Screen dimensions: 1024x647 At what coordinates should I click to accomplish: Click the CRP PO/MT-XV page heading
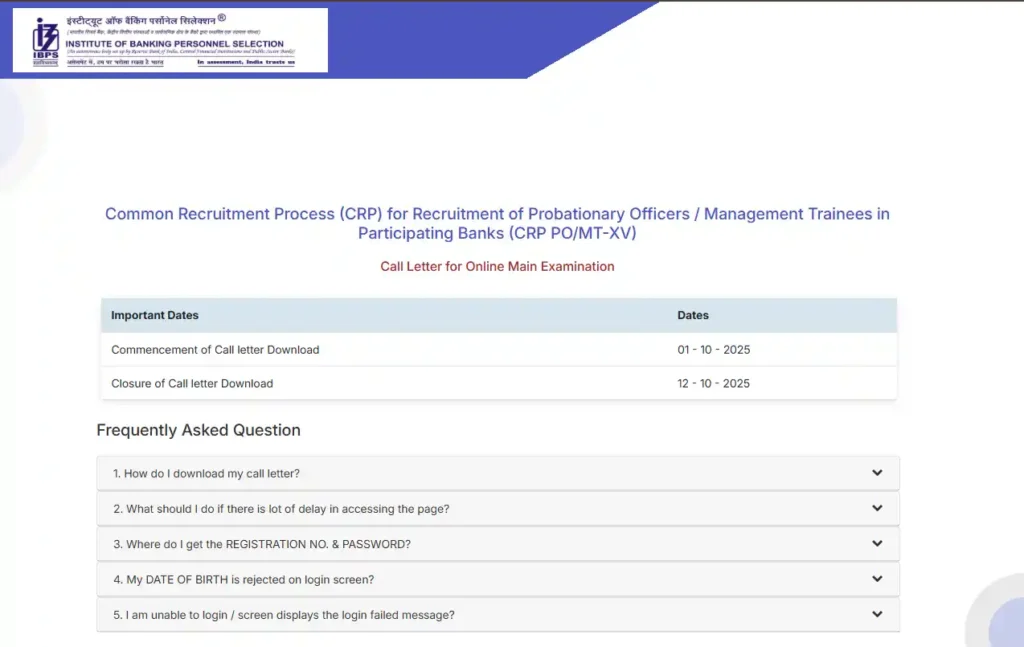pyautogui.click(x=497, y=223)
